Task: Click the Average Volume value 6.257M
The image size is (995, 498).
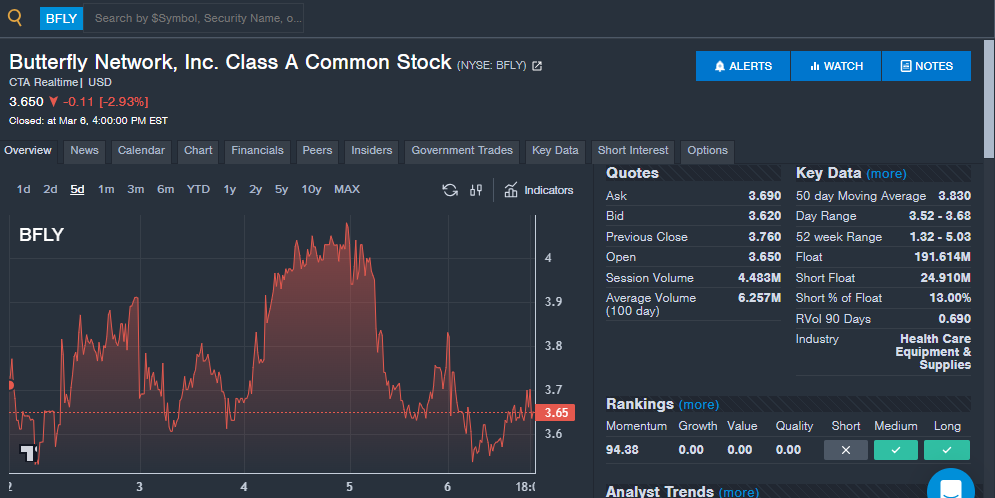Action: click(760, 298)
